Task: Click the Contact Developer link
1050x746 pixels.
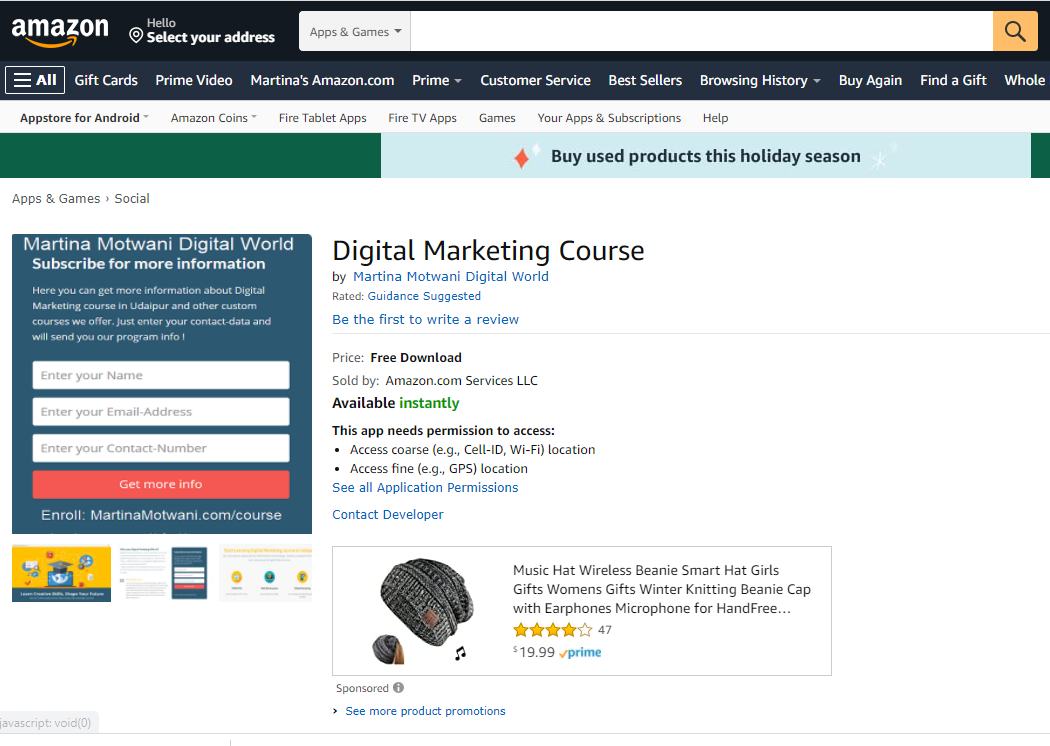Action: pos(387,514)
